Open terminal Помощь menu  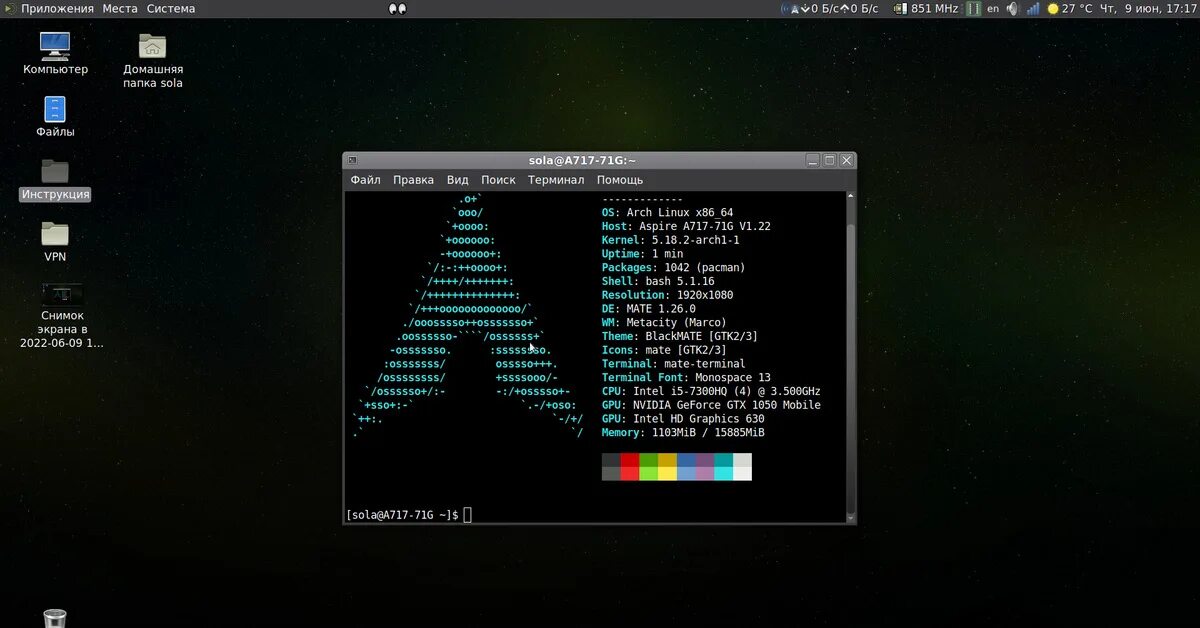point(620,180)
